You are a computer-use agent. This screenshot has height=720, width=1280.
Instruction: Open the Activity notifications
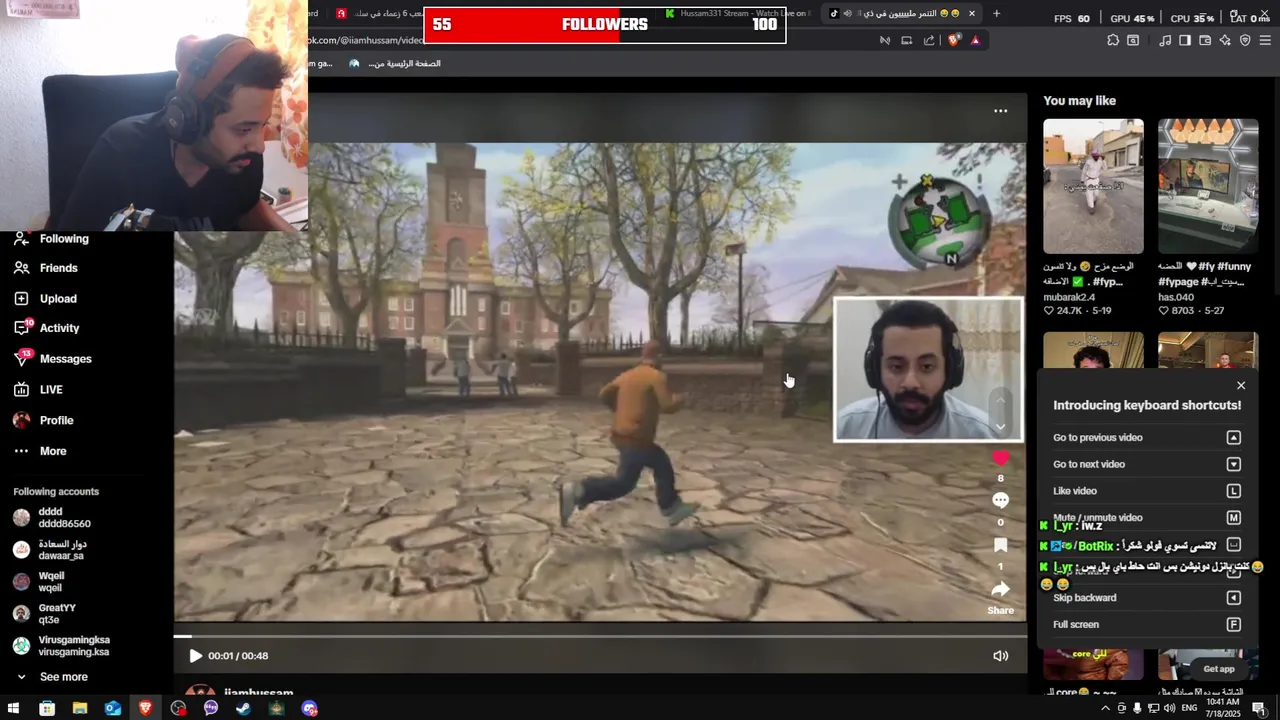[46, 328]
